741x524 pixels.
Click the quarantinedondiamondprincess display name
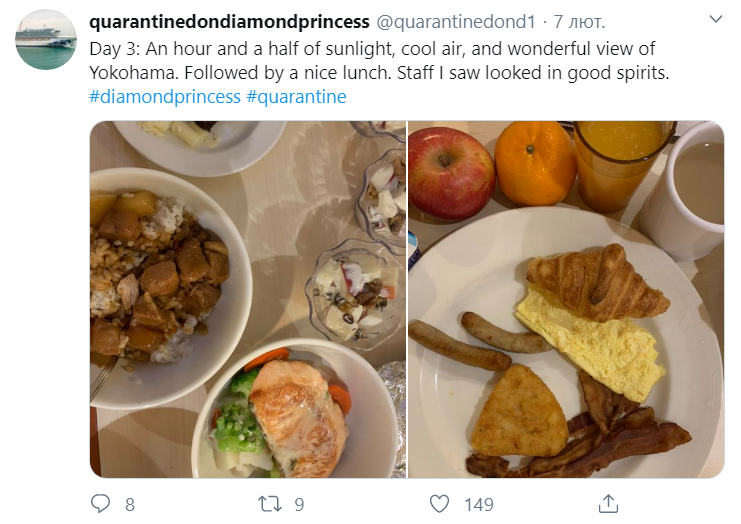(229, 22)
